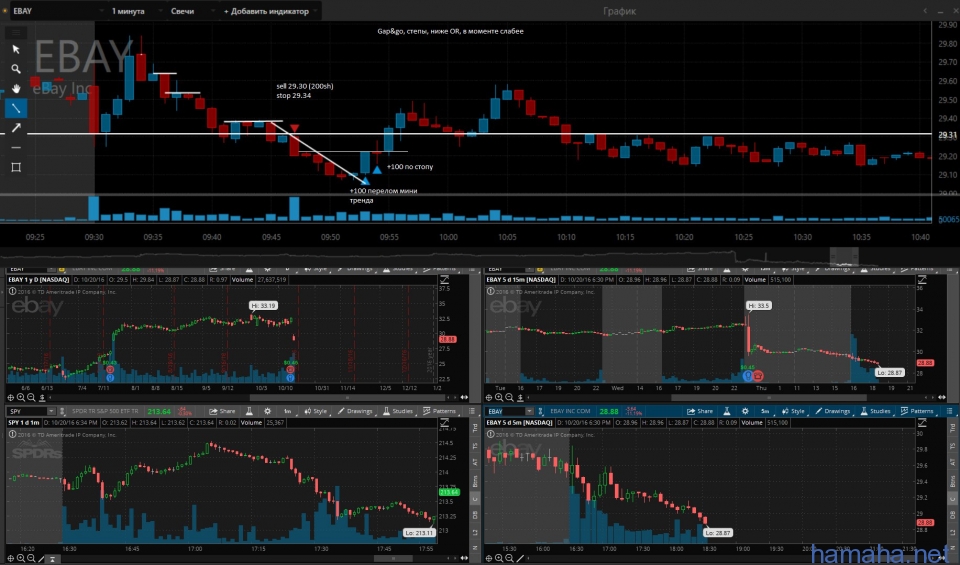Click crosshair icon under EBAY 1 y D chart

coord(11,397)
